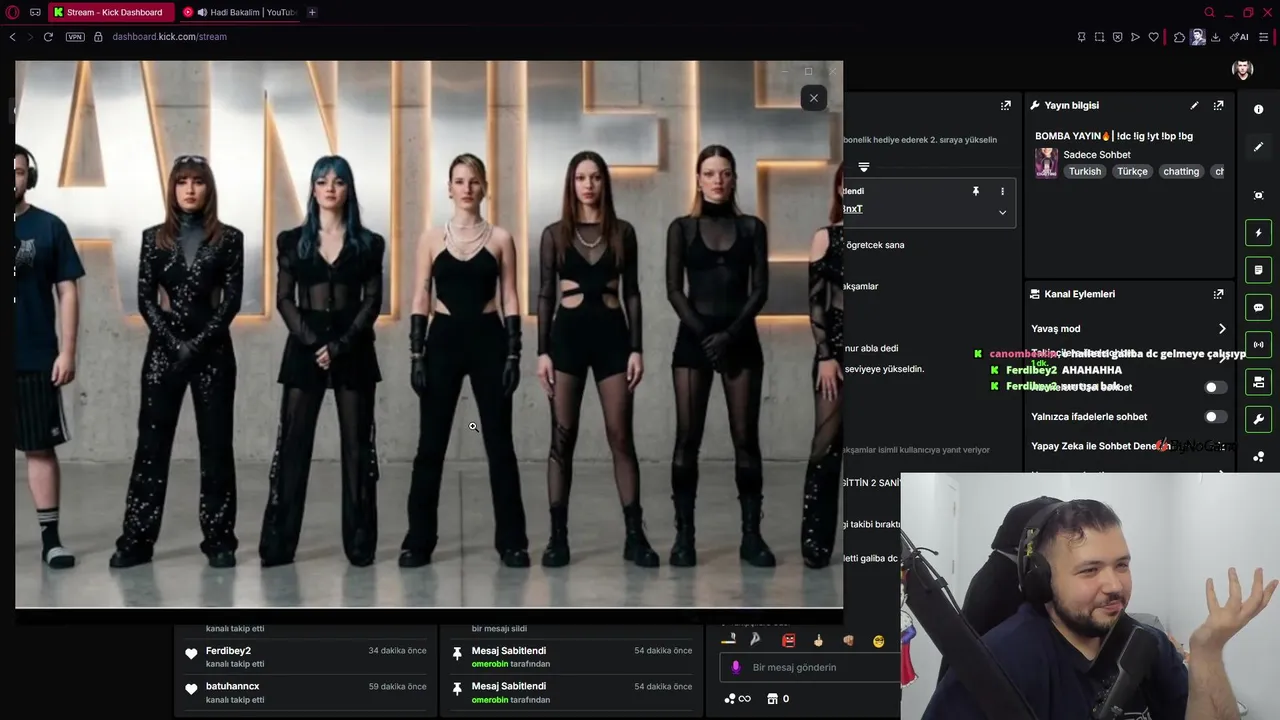The width and height of the screenshot is (1280, 720).
Task: Open browser tab search magnifier
Action: 1209,12
